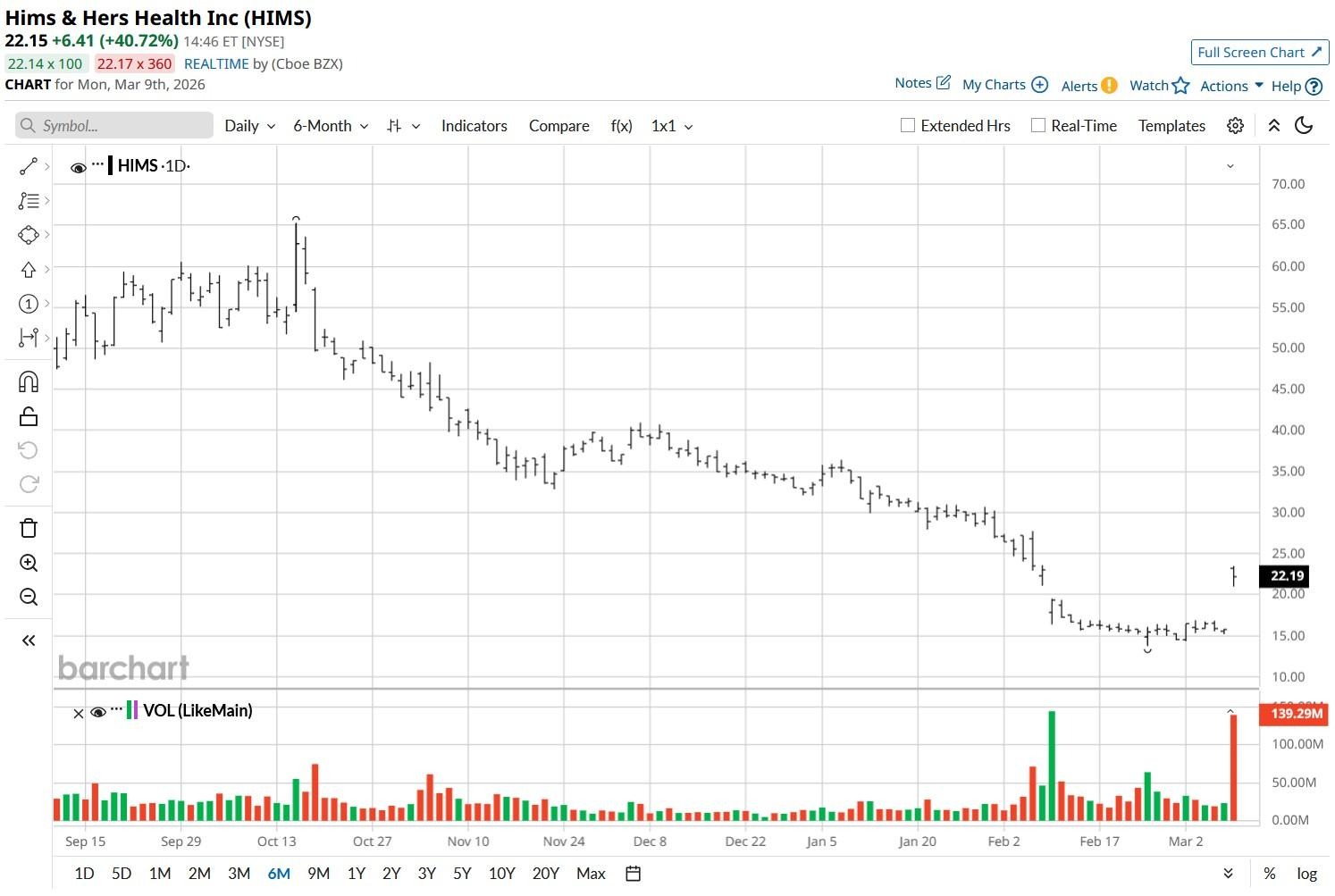Open the Indicators menu
This screenshot has width=1335, height=896.
474,126
